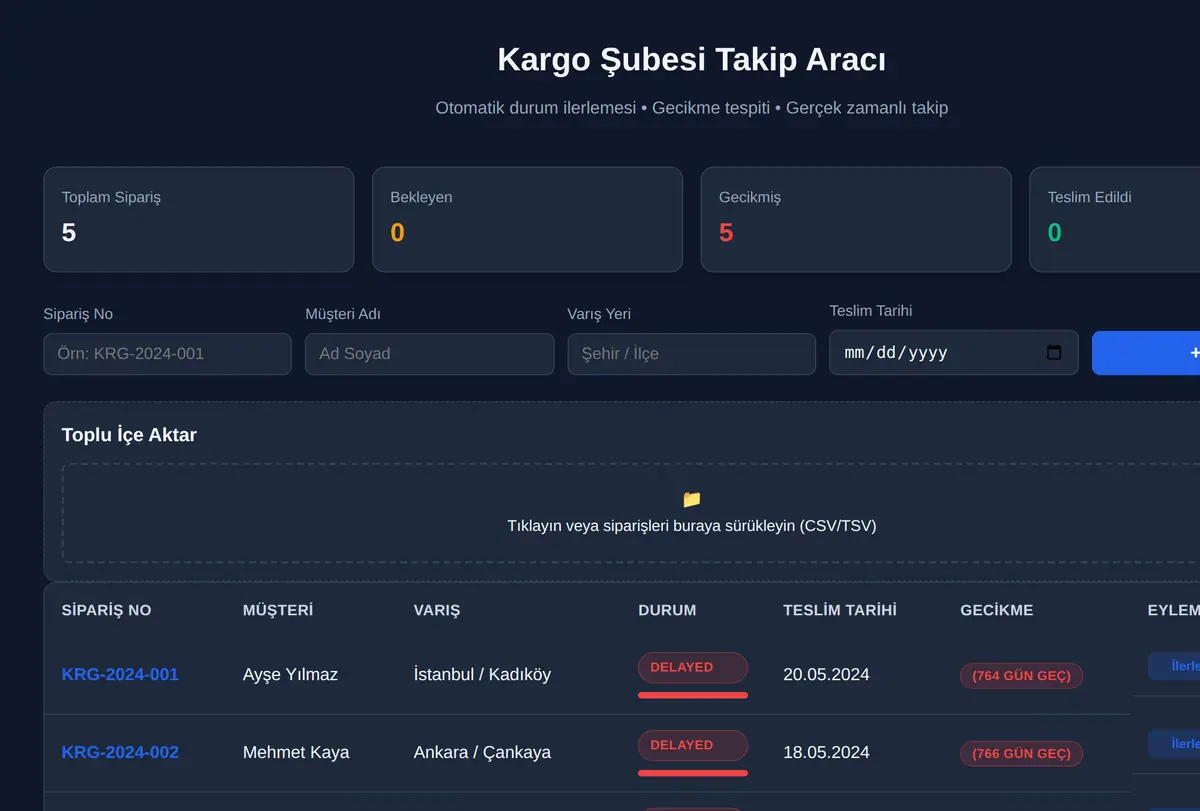Image resolution: width=1200 pixels, height=811 pixels.
Task: Focus the Müşteri Adı input field
Action: coord(429,354)
